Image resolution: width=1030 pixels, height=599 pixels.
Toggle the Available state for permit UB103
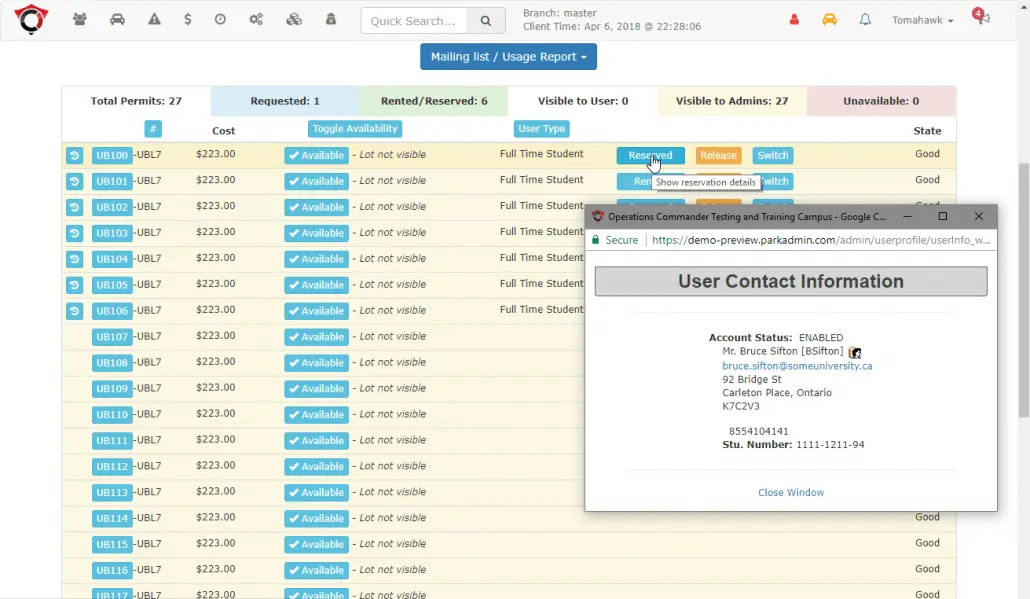pyautogui.click(x=316, y=232)
